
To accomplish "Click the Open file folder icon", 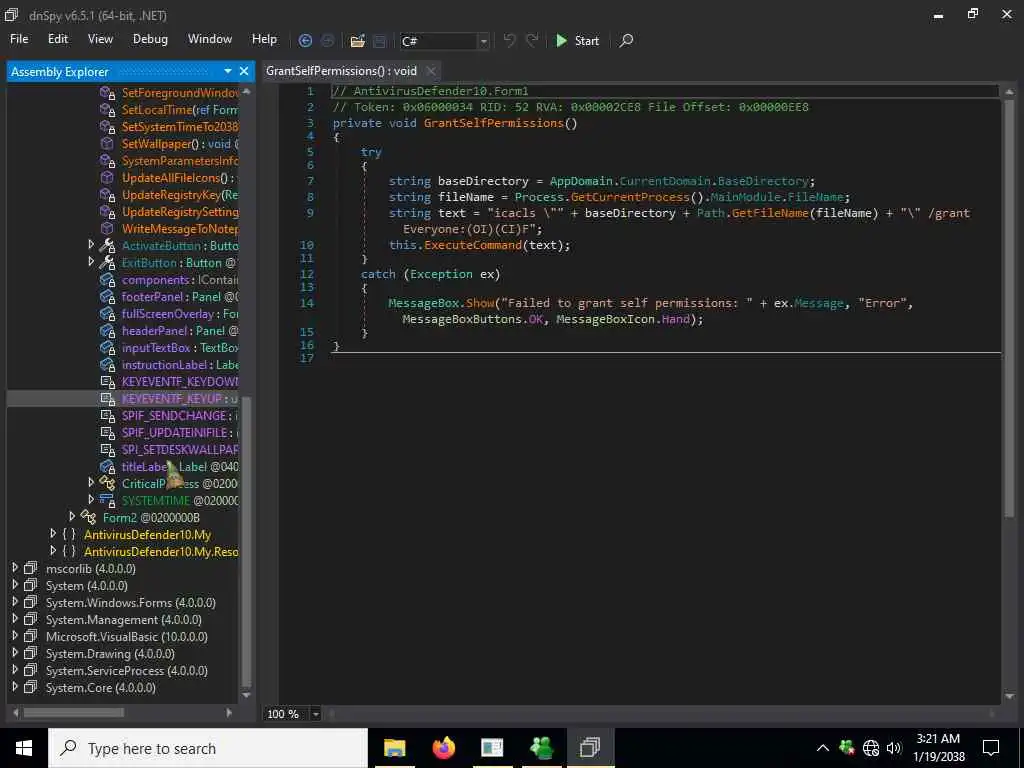I will click(357, 40).
